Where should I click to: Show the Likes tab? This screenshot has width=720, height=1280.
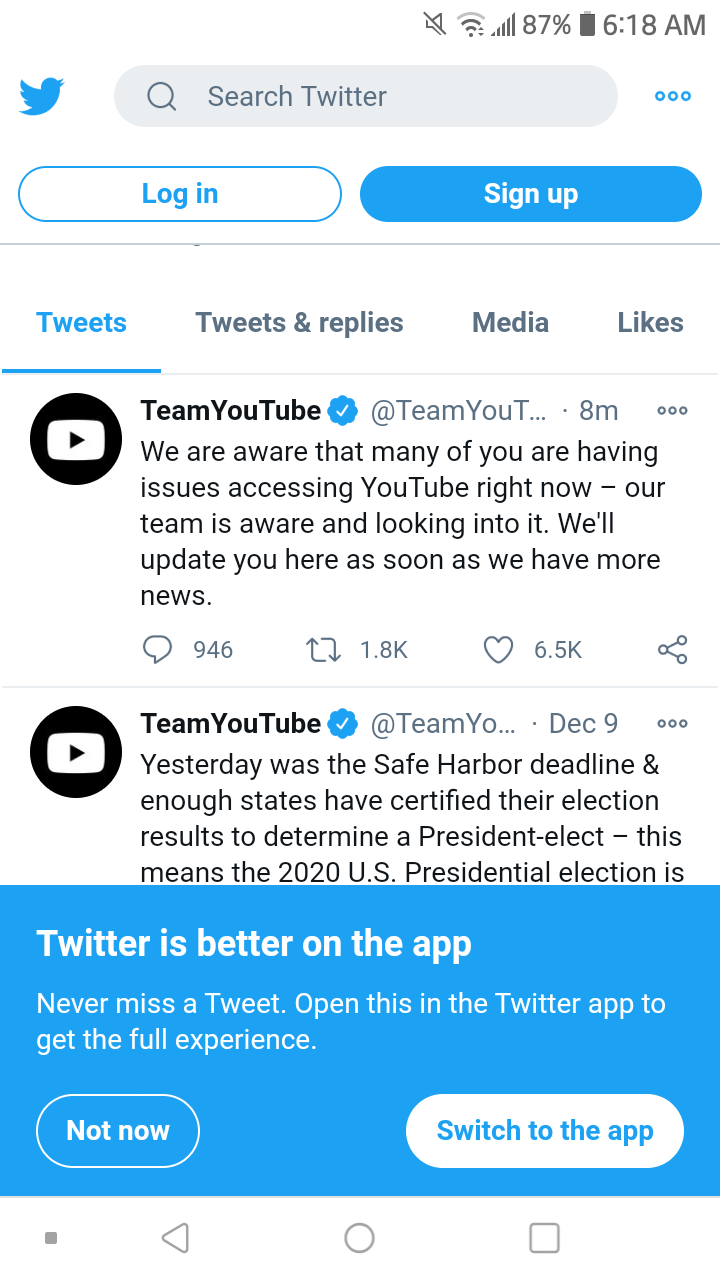tap(650, 323)
